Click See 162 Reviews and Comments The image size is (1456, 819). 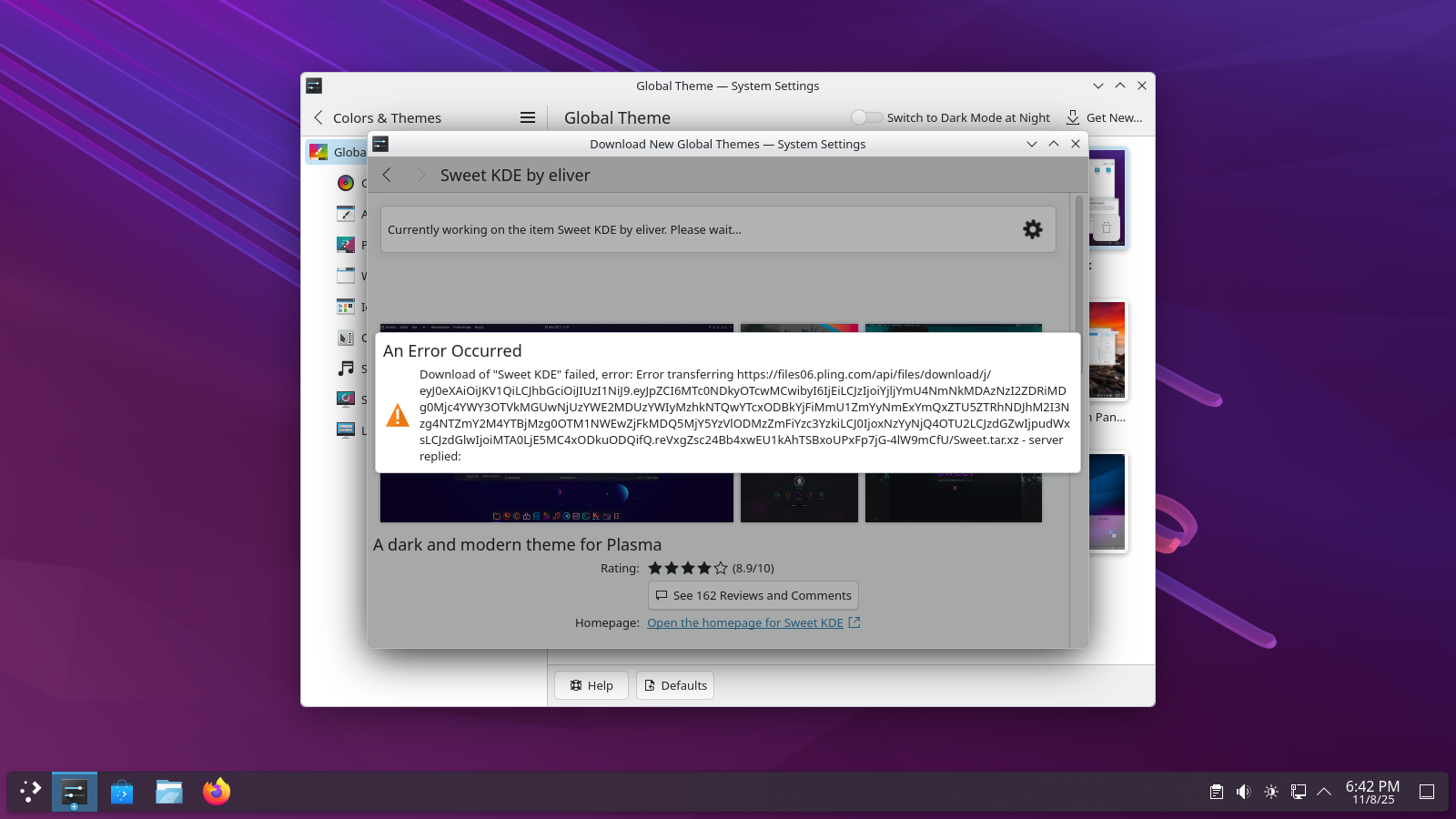(753, 595)
